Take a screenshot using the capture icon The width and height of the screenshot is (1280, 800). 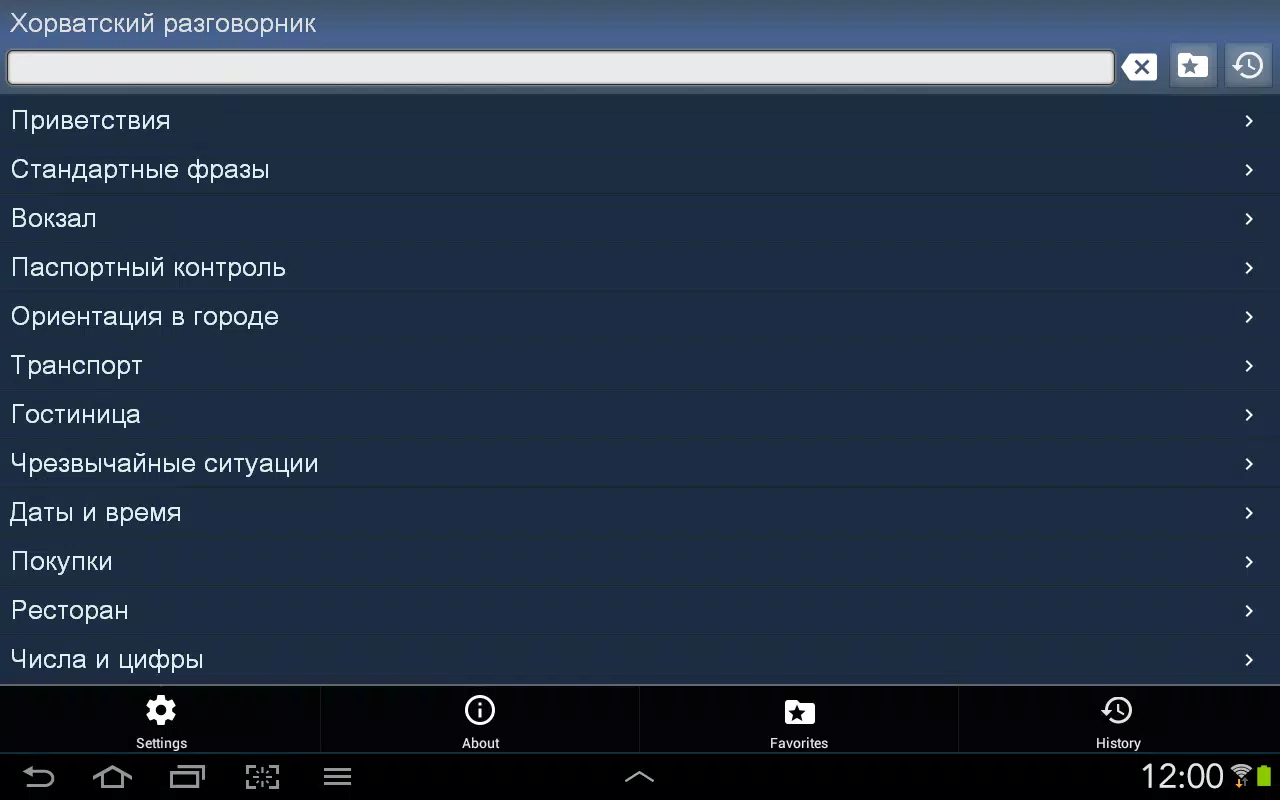(262, 776)
